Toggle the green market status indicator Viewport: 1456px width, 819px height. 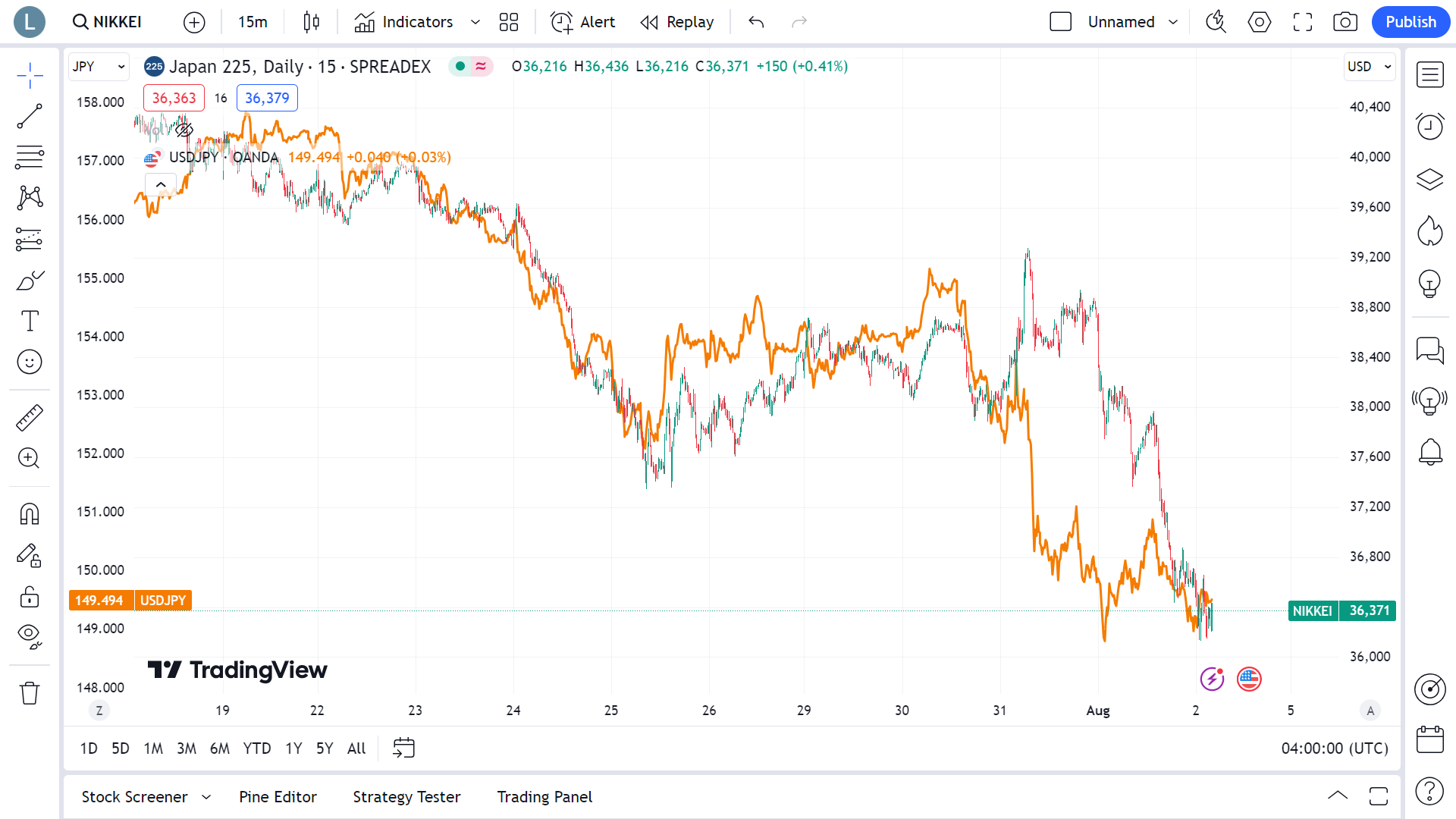pyautogui.click(x=460, y=67)
